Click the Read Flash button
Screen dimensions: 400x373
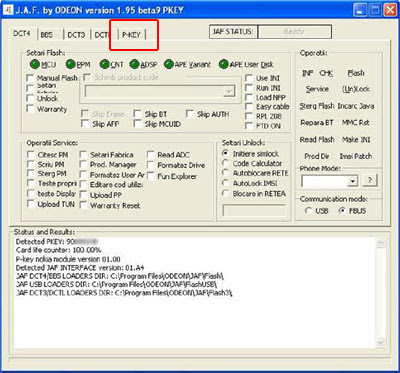pyautogui.click(x=317, y=140)
